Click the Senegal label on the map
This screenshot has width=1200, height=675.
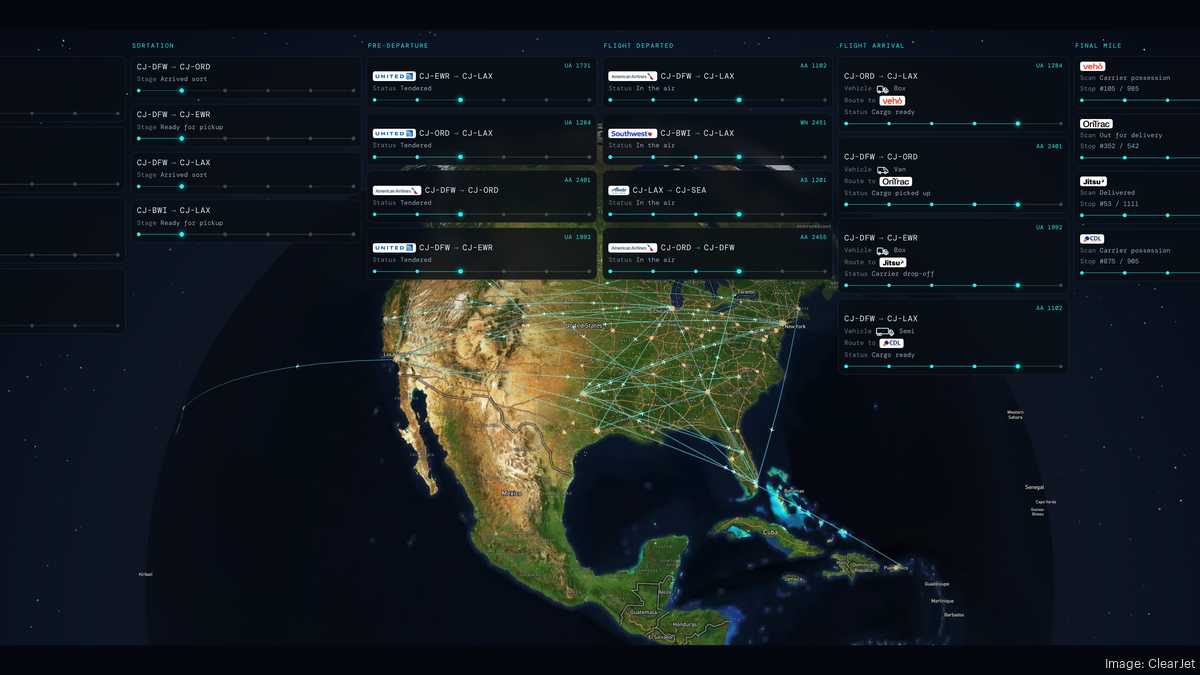[x=1034, y=487]
